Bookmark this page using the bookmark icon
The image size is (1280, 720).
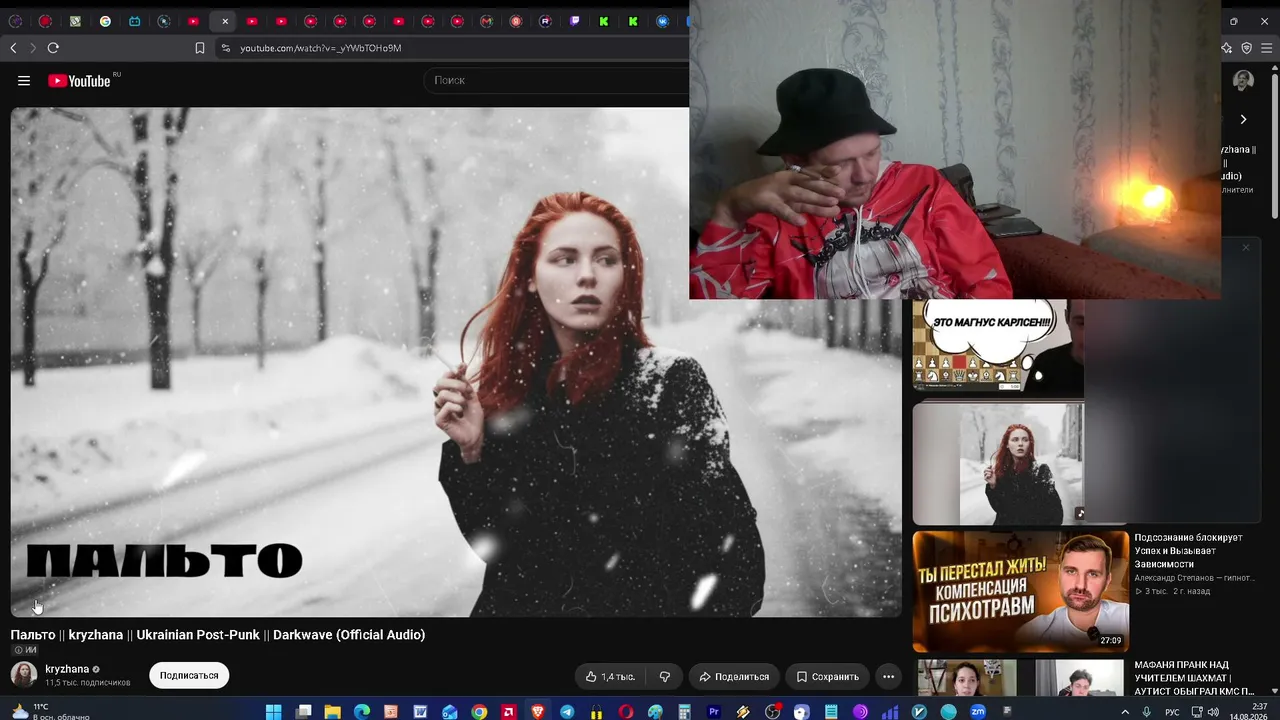[200, 48]
